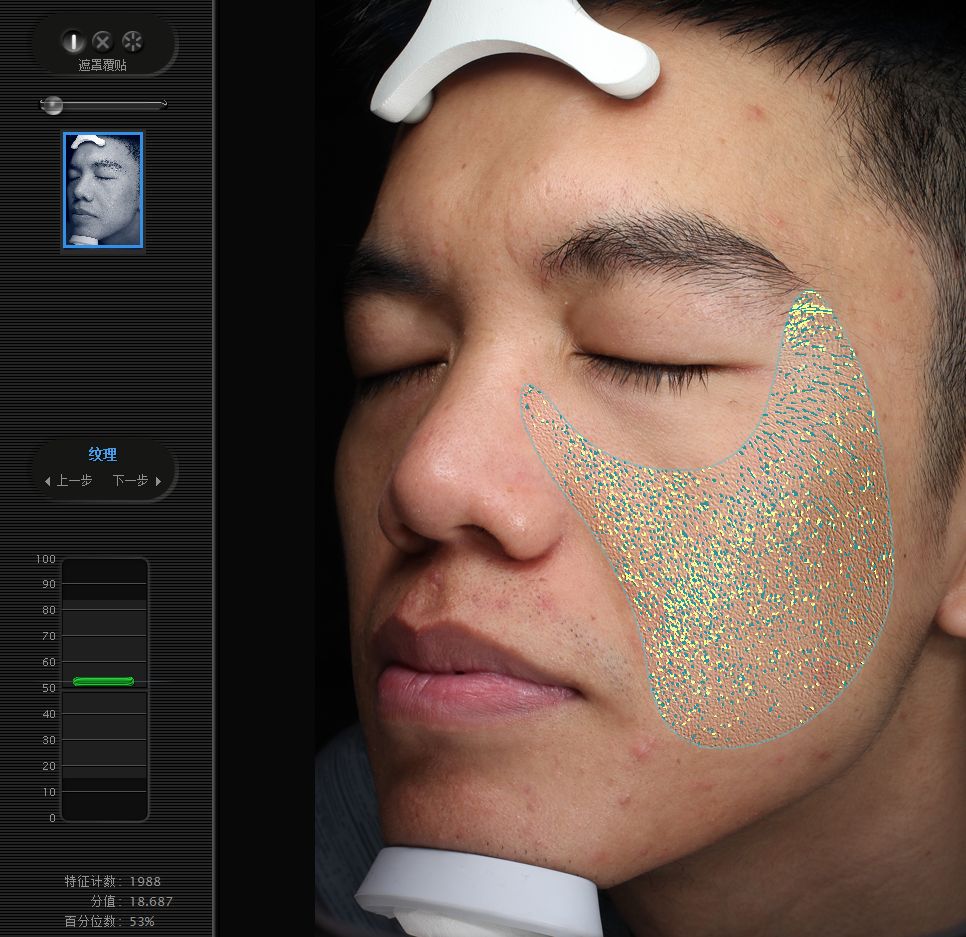Click the 遮罩覆贴 label under the icons
The image size is (966, 937).
(x=103, y=65)
